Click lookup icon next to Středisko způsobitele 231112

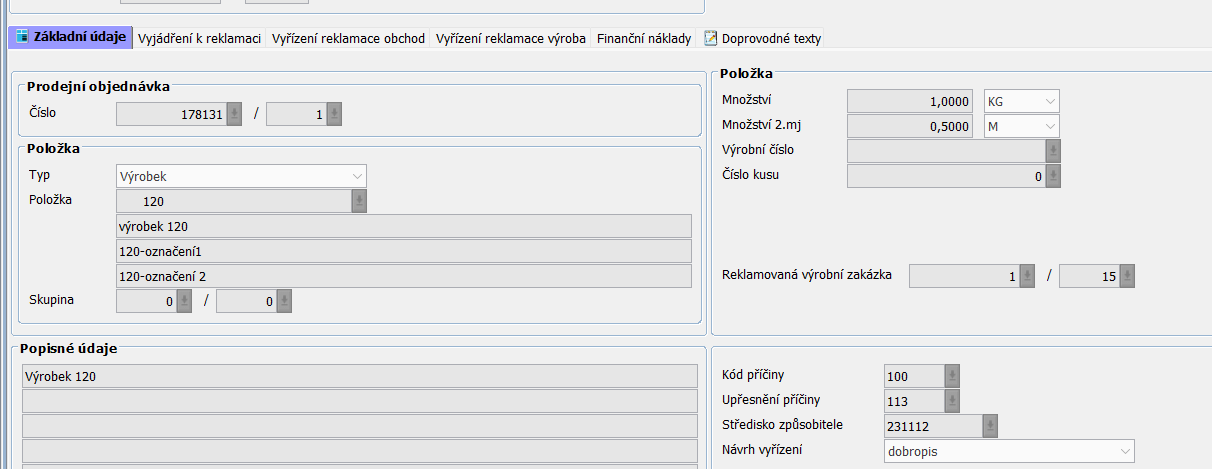click(990, 426)
